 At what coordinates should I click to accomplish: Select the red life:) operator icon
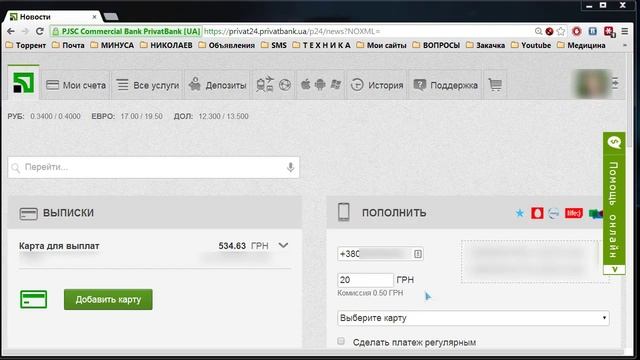(x=573, y=213)
